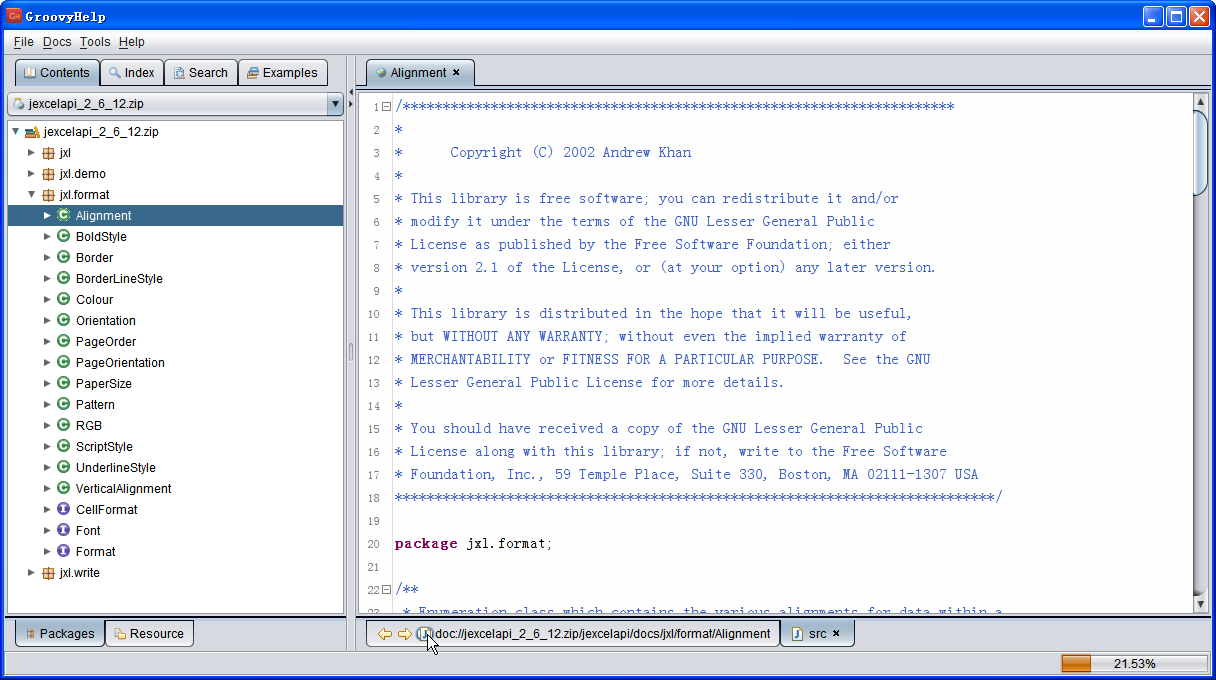Expand the BorderLineStyle class node
The image size is (1216, 680).
[47, 278]
